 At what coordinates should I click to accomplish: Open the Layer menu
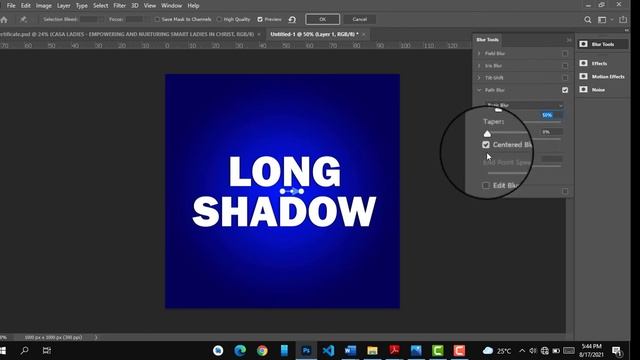(63, 6)
